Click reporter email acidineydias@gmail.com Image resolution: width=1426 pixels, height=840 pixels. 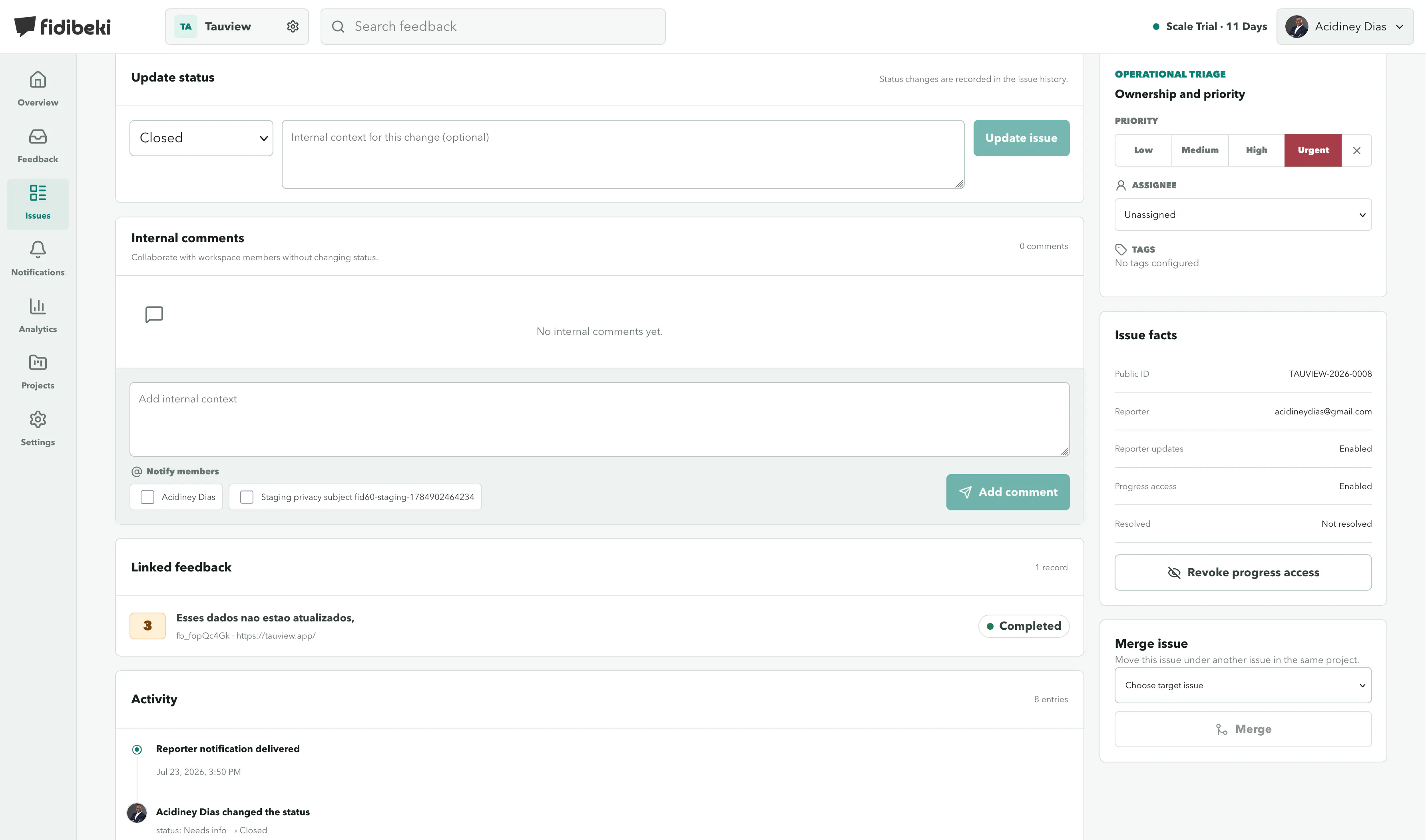pos(1323,412)
